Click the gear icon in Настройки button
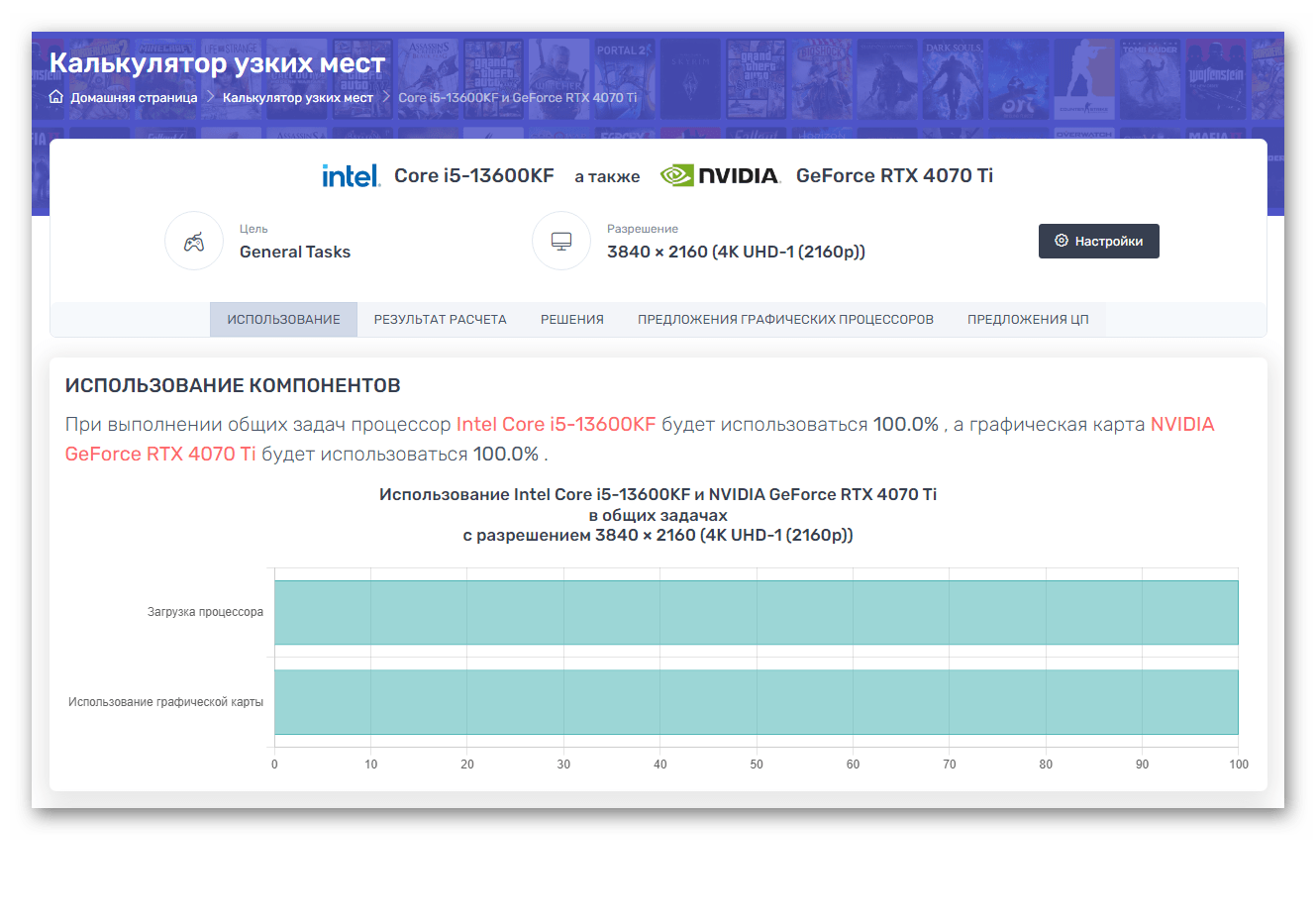This screenshot has width=1316, height=919. click(1062, 241)
